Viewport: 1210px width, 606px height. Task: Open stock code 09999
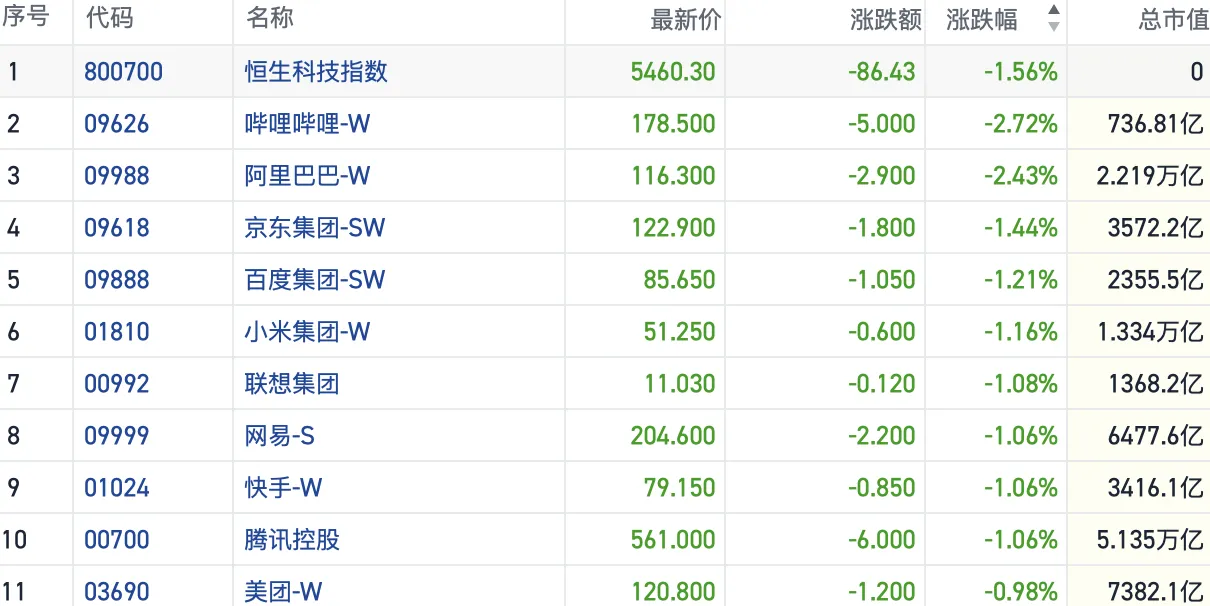116,436
